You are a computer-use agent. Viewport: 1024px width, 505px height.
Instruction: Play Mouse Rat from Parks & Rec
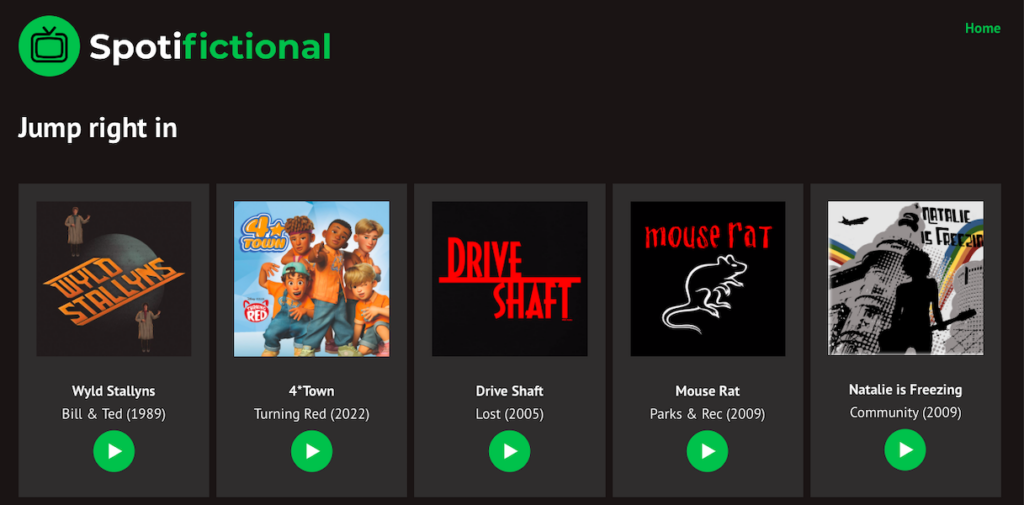coord(708,452)
